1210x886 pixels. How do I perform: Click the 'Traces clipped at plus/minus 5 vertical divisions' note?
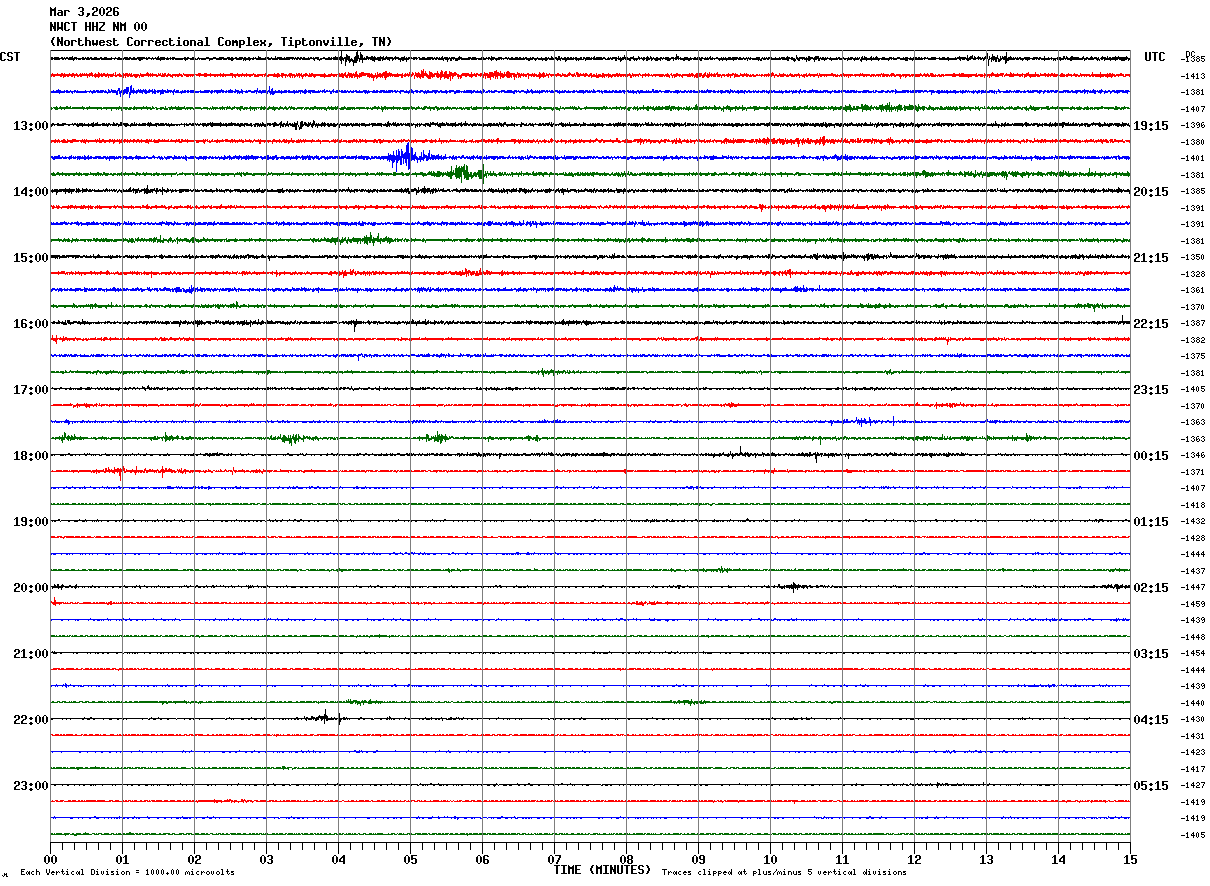(x=784, y=873)
